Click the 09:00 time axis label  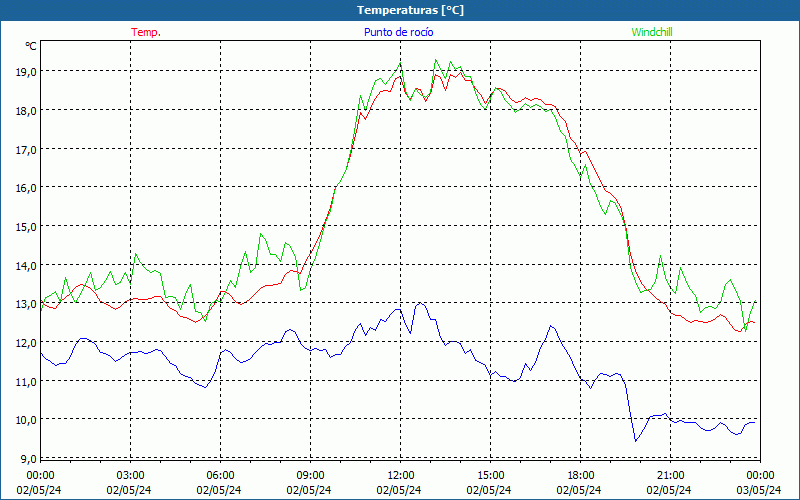pyautogui.click(x=310, y=476)
